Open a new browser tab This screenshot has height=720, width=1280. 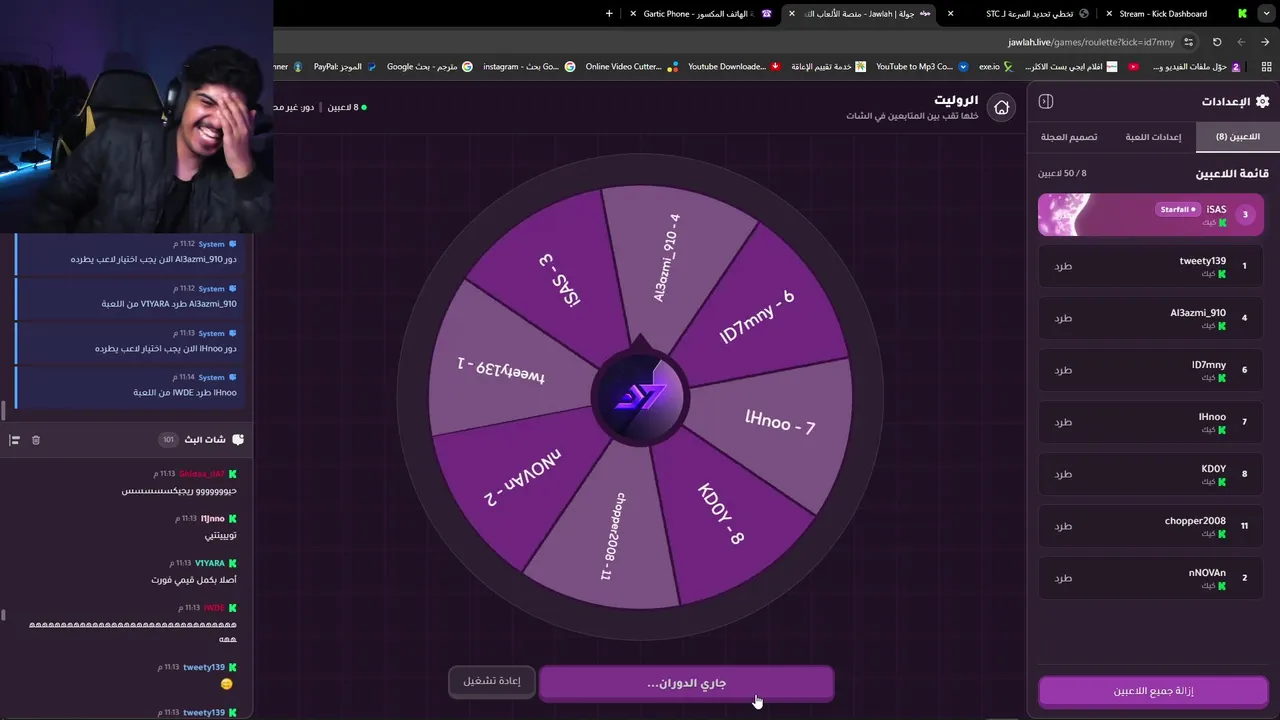[x=610, y=14]
